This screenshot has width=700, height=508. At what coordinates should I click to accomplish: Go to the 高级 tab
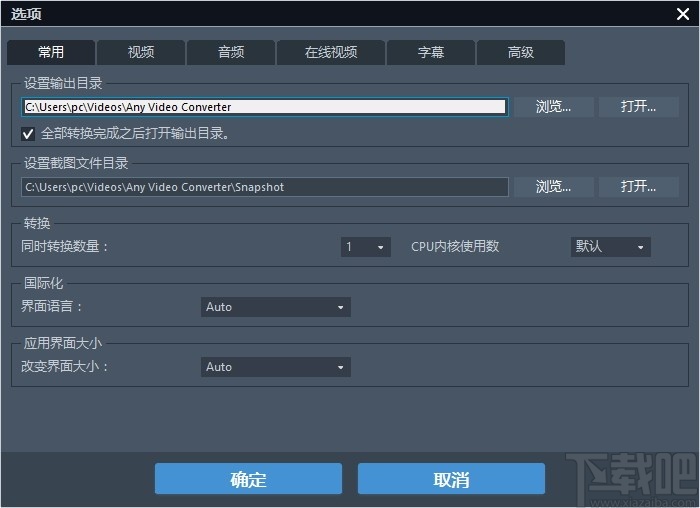coord(521,52)
